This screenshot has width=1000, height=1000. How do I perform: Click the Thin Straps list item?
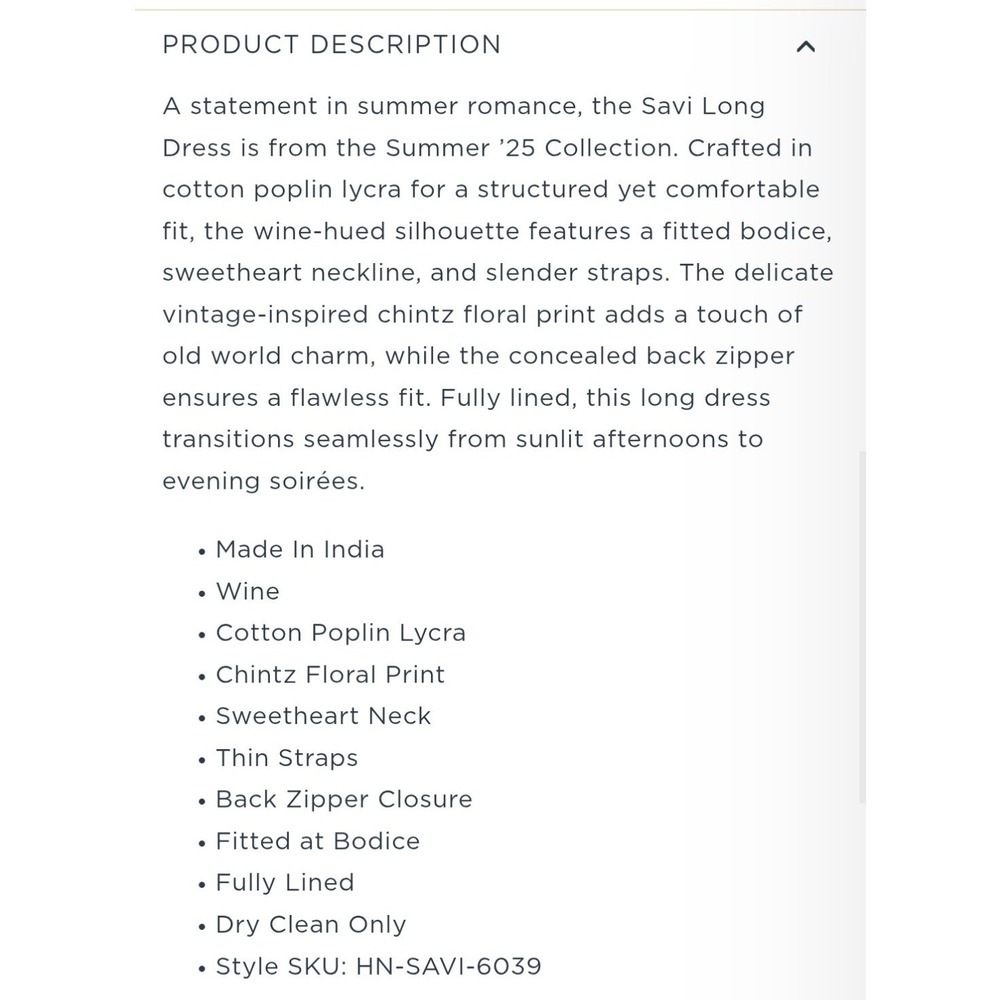(x=286, y=758)
